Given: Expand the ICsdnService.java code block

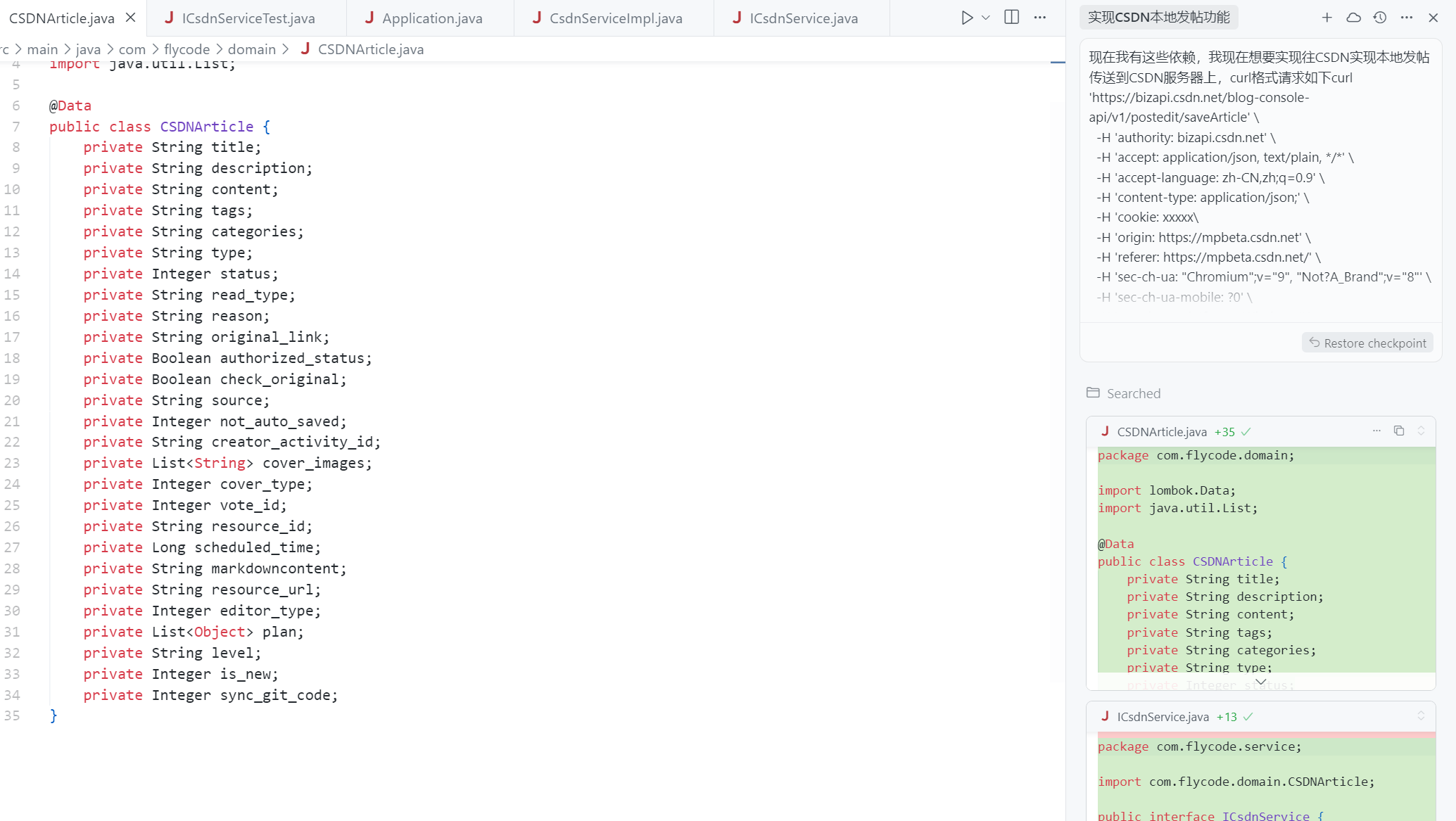Looking at the screenshot, I should pos(1421,715).
